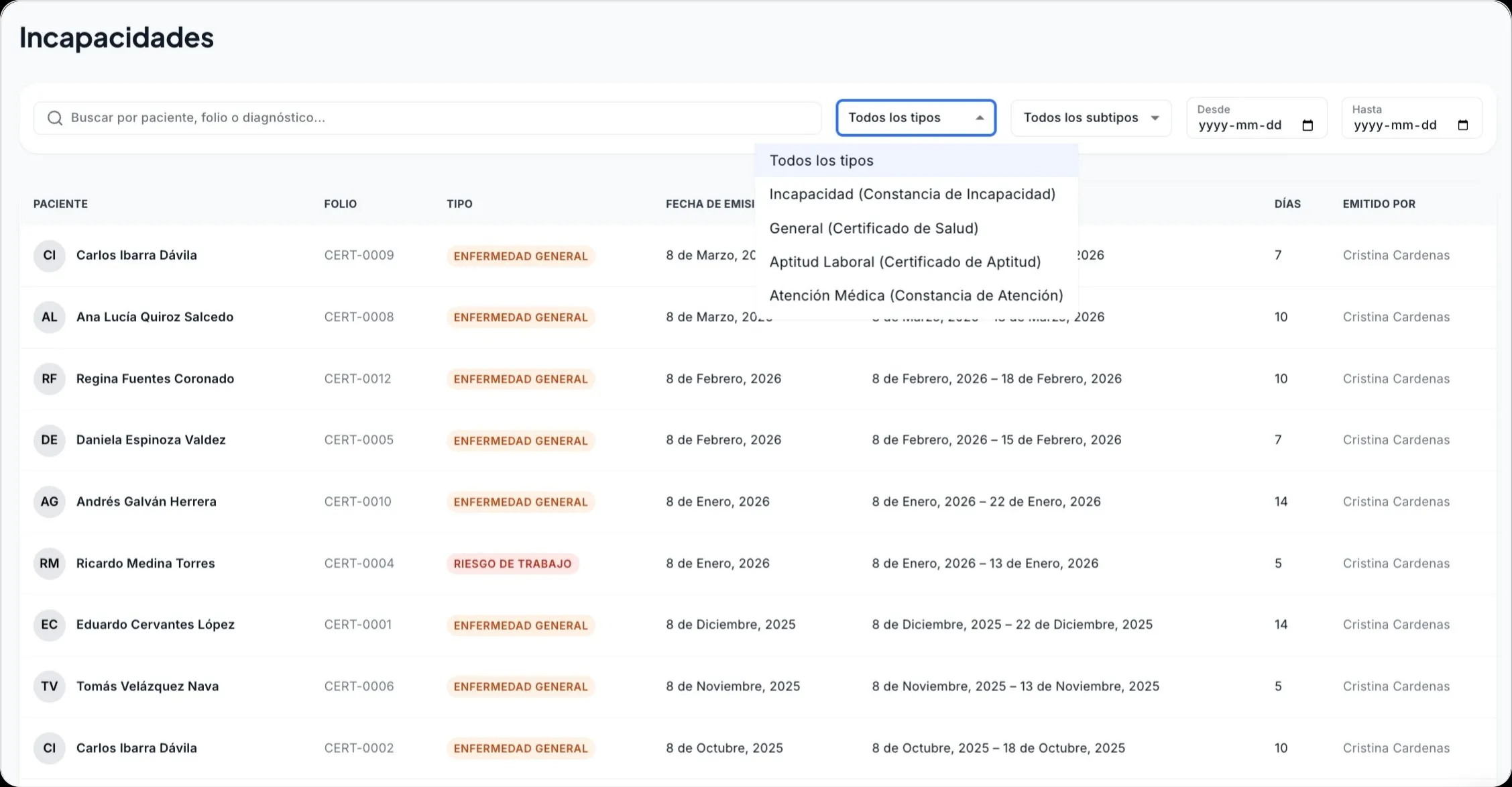Collapse the Todos los tipos dropdown
Screen dimensions: 1512x787
915,118
